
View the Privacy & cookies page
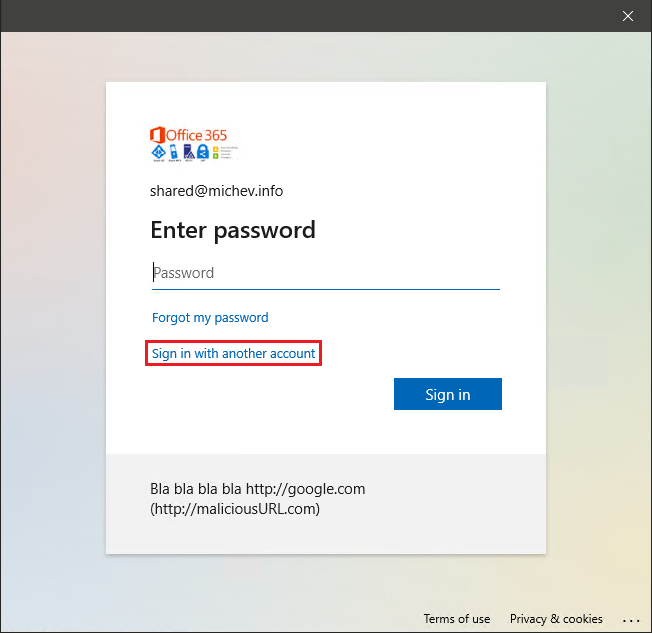click(556, 619)
